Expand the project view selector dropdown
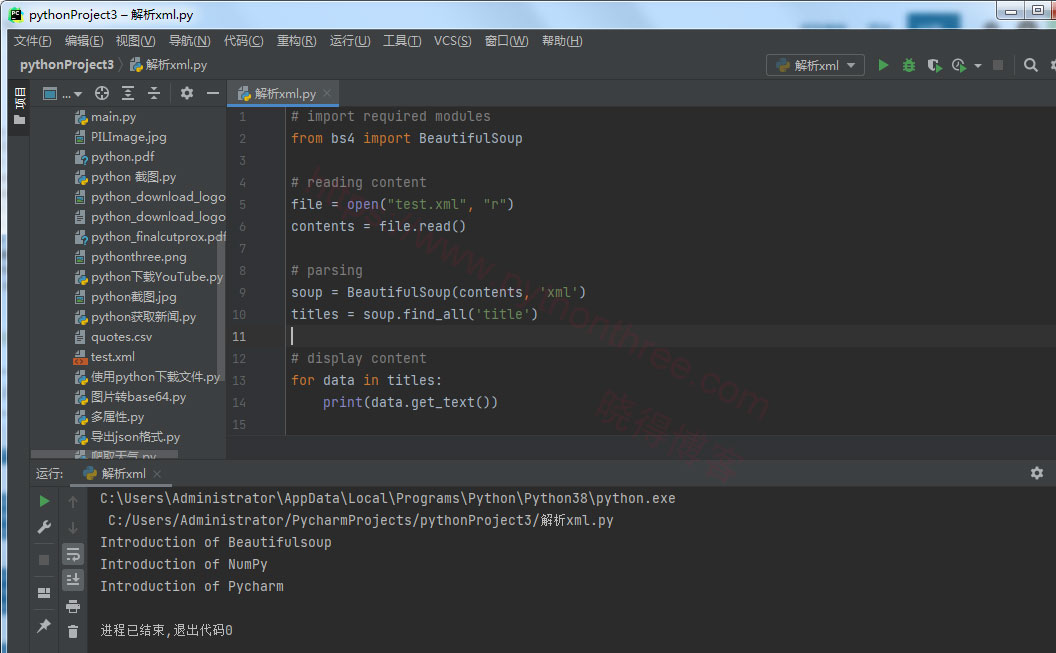The width and height of the screenshot is (1056, 653). click(62, 94)
